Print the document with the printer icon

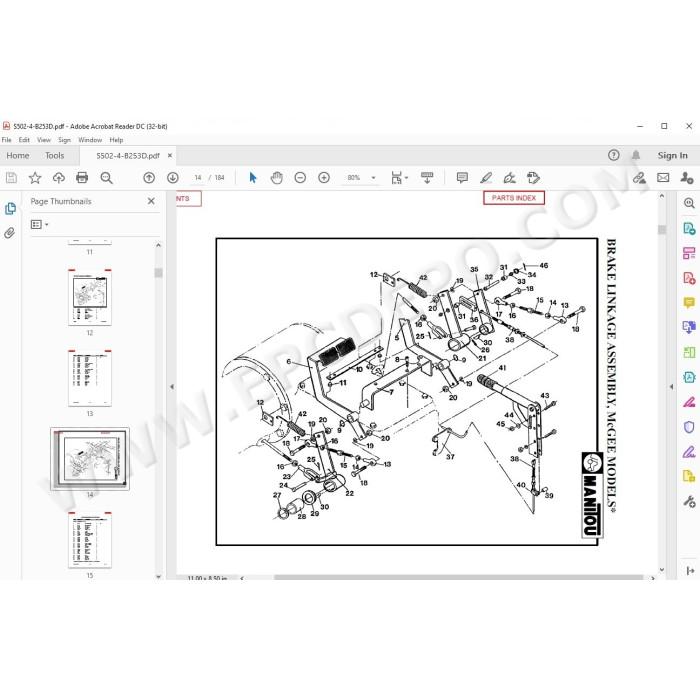(82, 178)
